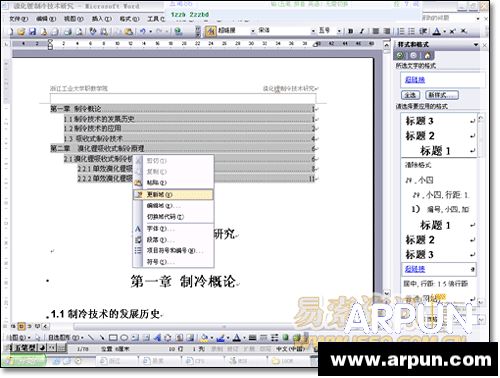Click the table of contents entry 1.2 制冷技术的应用

[x=189, y=128]
